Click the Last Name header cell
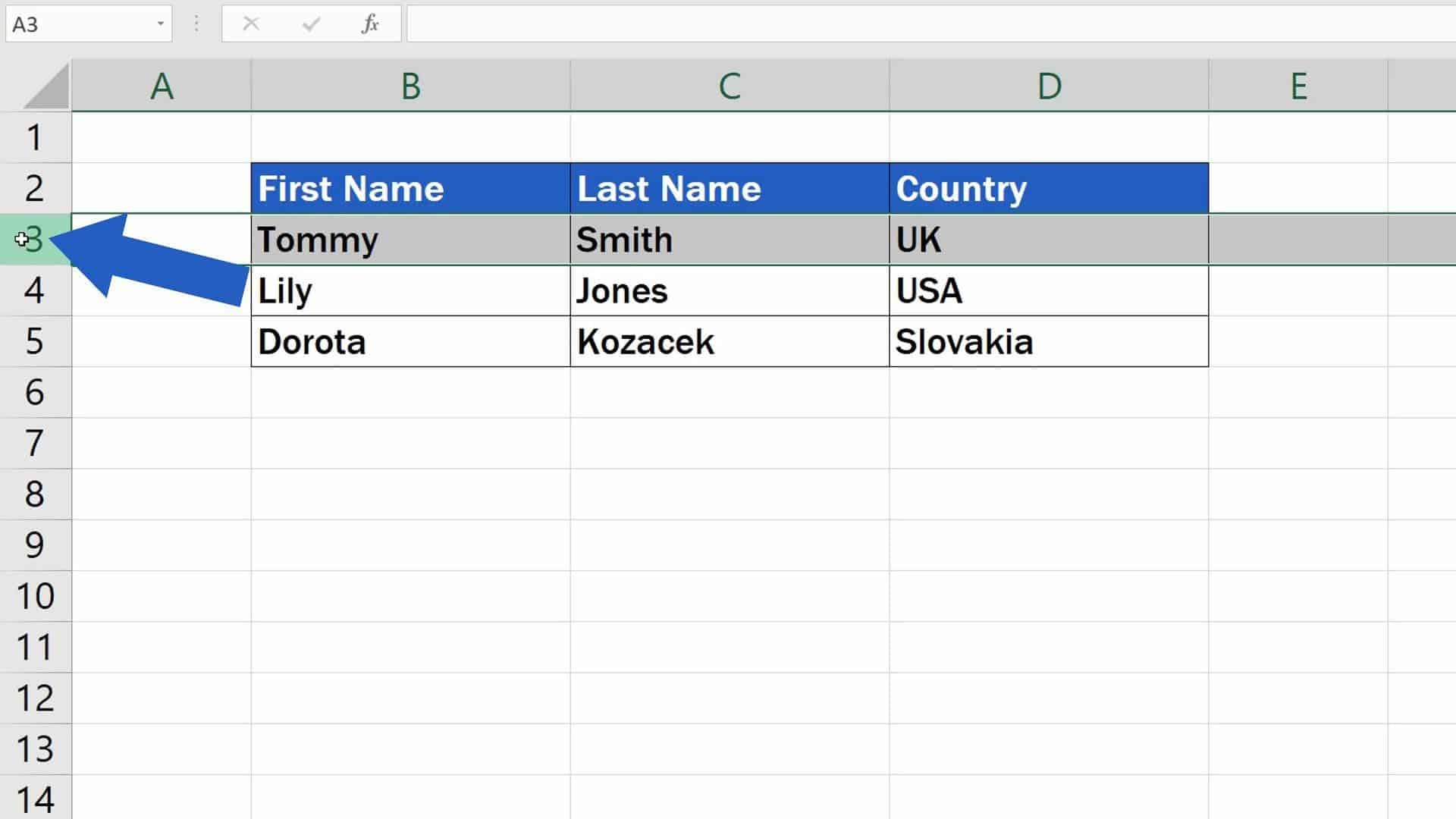 (728, 187)
